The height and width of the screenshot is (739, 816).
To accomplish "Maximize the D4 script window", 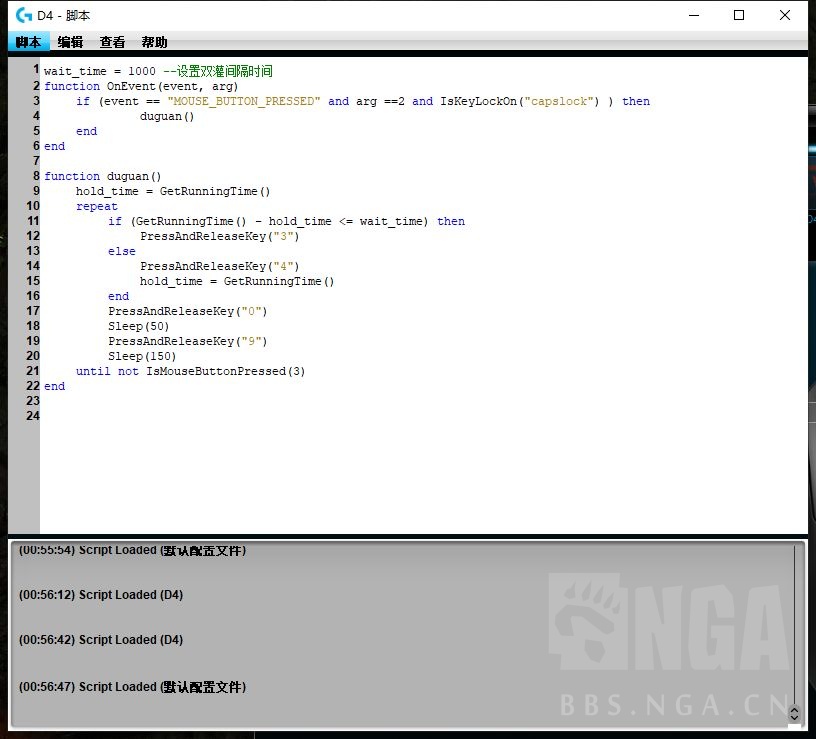I will (x=738, y=15).
